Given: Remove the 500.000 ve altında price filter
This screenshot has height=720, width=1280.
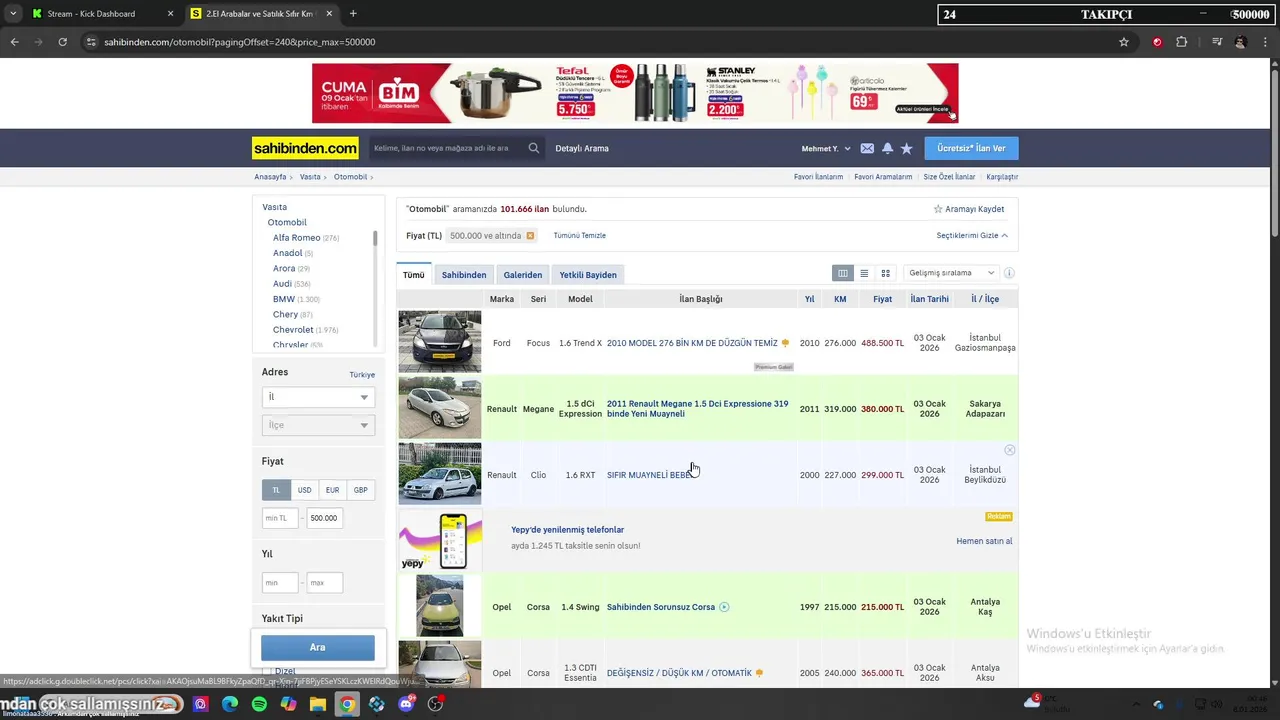Looking at the screenshot, I should click(530, 236).
